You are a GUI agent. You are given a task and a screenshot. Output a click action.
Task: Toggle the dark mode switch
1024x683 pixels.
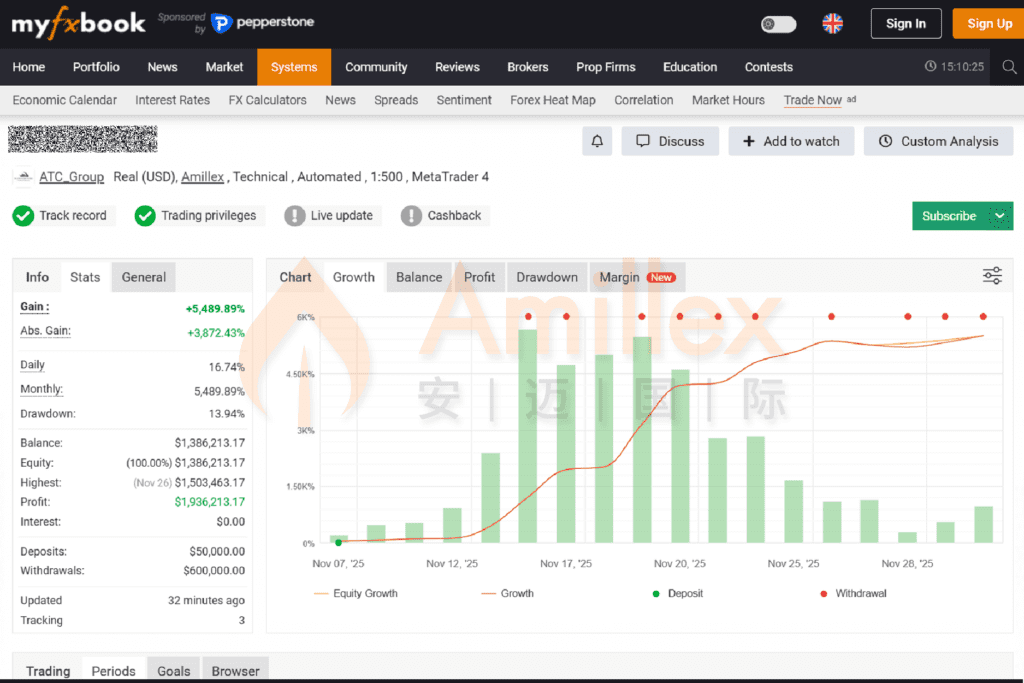[778, 24]
